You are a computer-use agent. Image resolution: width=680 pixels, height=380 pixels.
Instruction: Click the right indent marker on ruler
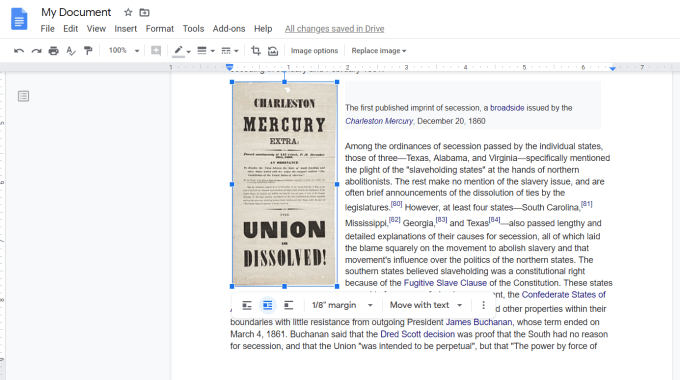click(x=612, y=68)
